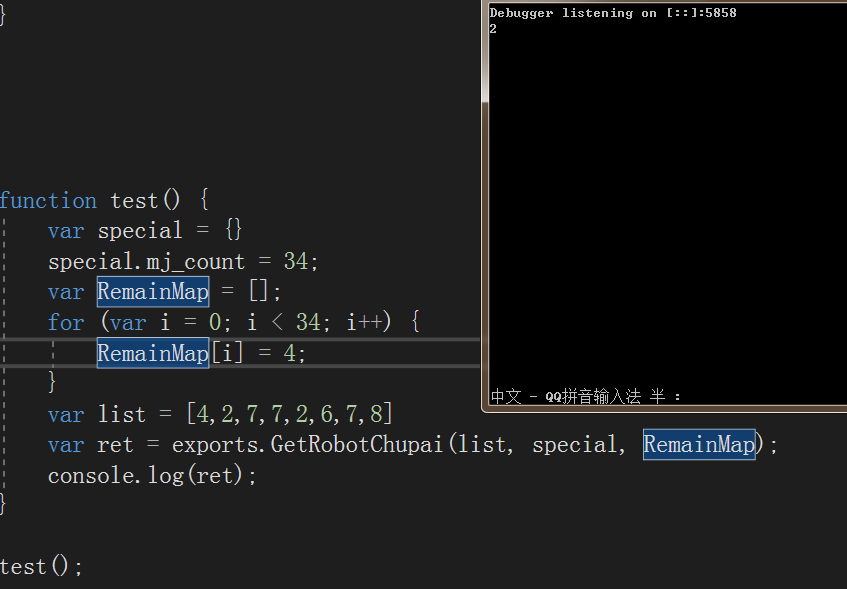Click the 'console.log(ret);' line

tap(152, 476)
